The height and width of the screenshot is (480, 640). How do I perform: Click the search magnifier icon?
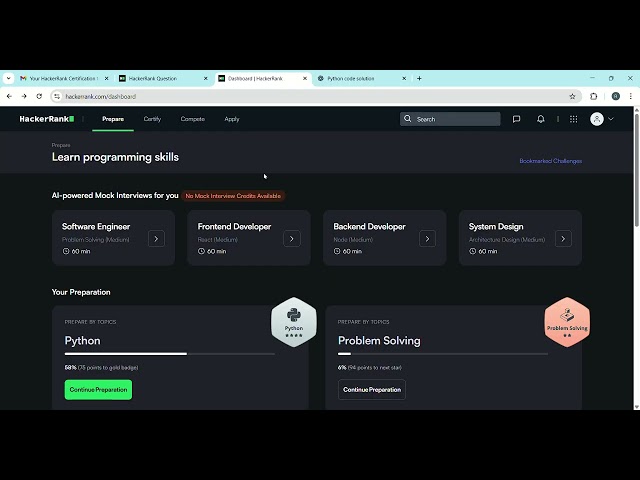pos(407,119)
